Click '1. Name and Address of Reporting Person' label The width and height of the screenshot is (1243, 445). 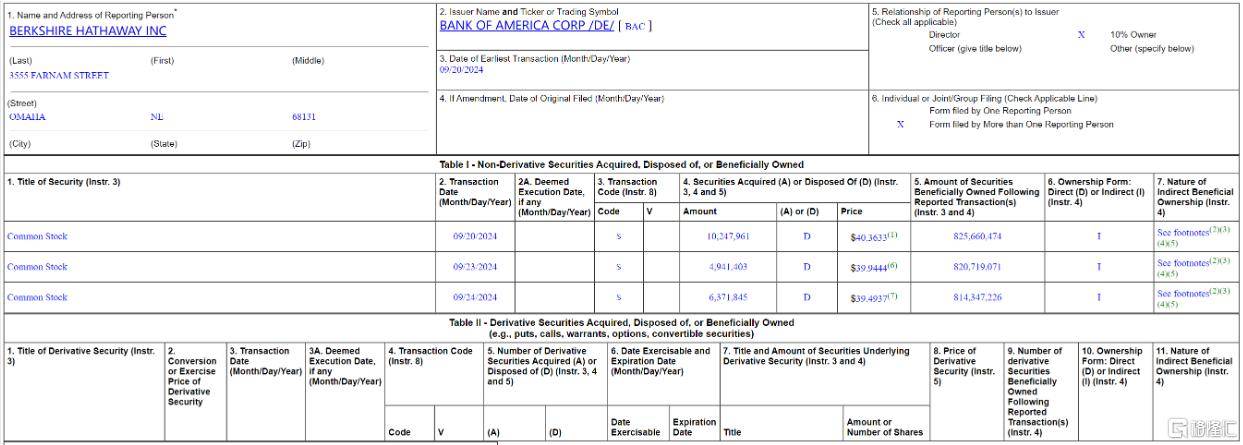coord(92,13)
